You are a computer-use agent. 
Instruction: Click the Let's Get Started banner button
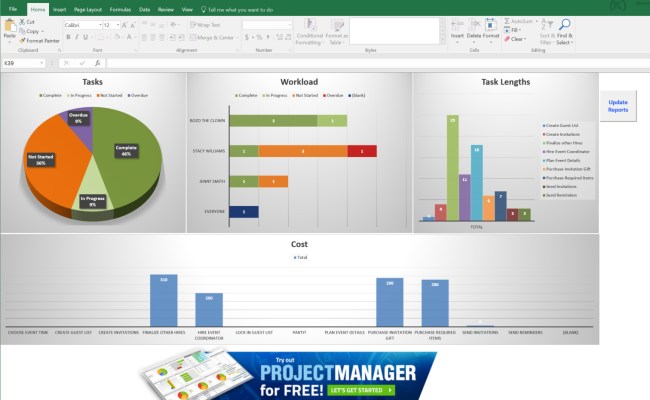coord(361,390)
